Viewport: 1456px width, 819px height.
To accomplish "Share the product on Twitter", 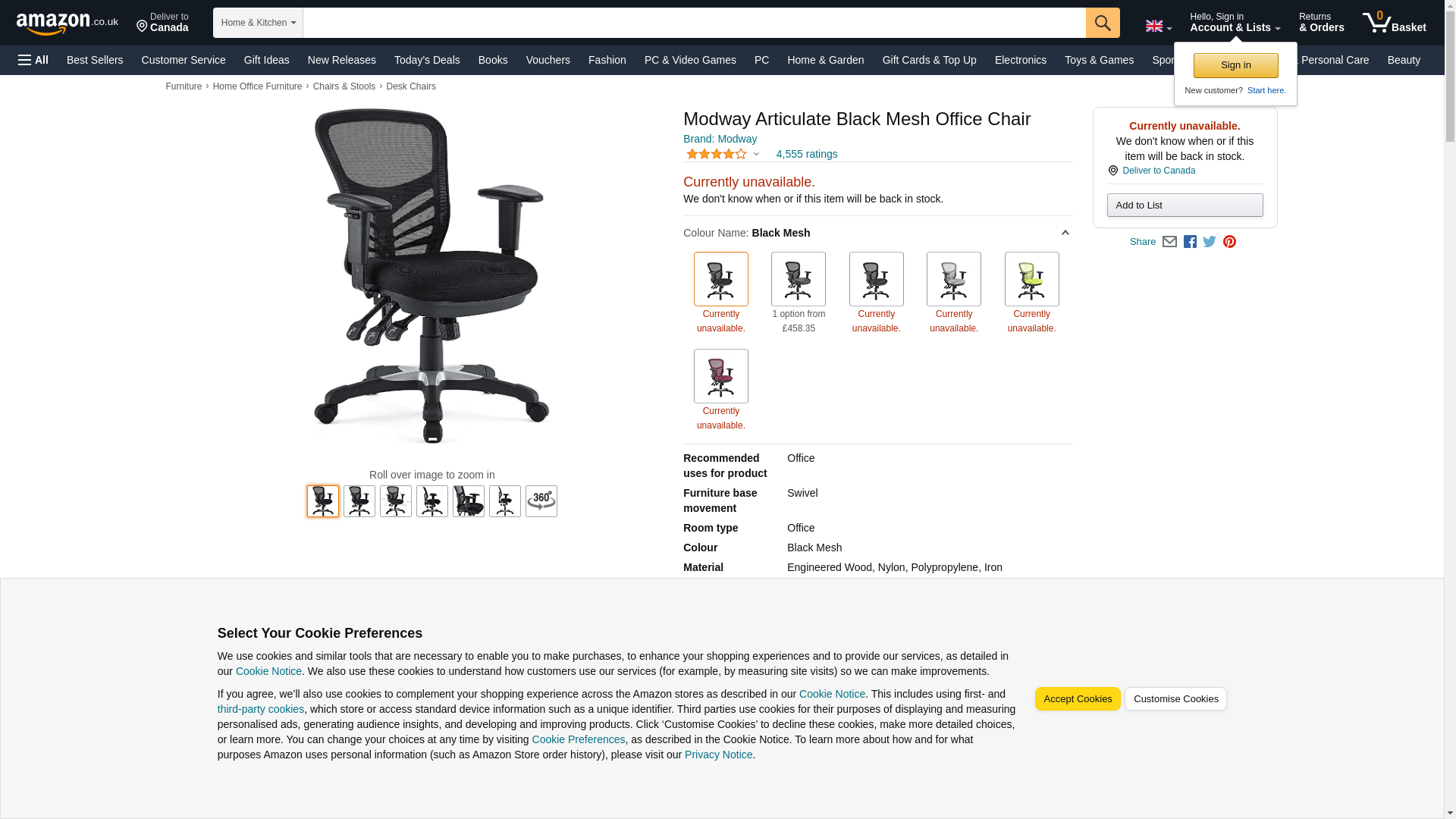I will (1210, 242).
